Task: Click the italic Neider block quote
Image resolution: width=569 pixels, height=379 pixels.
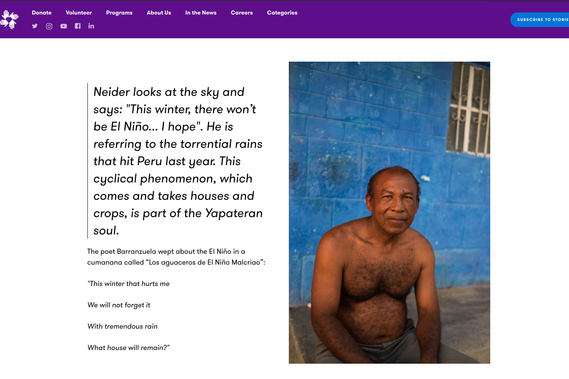Action: (178, 161)
